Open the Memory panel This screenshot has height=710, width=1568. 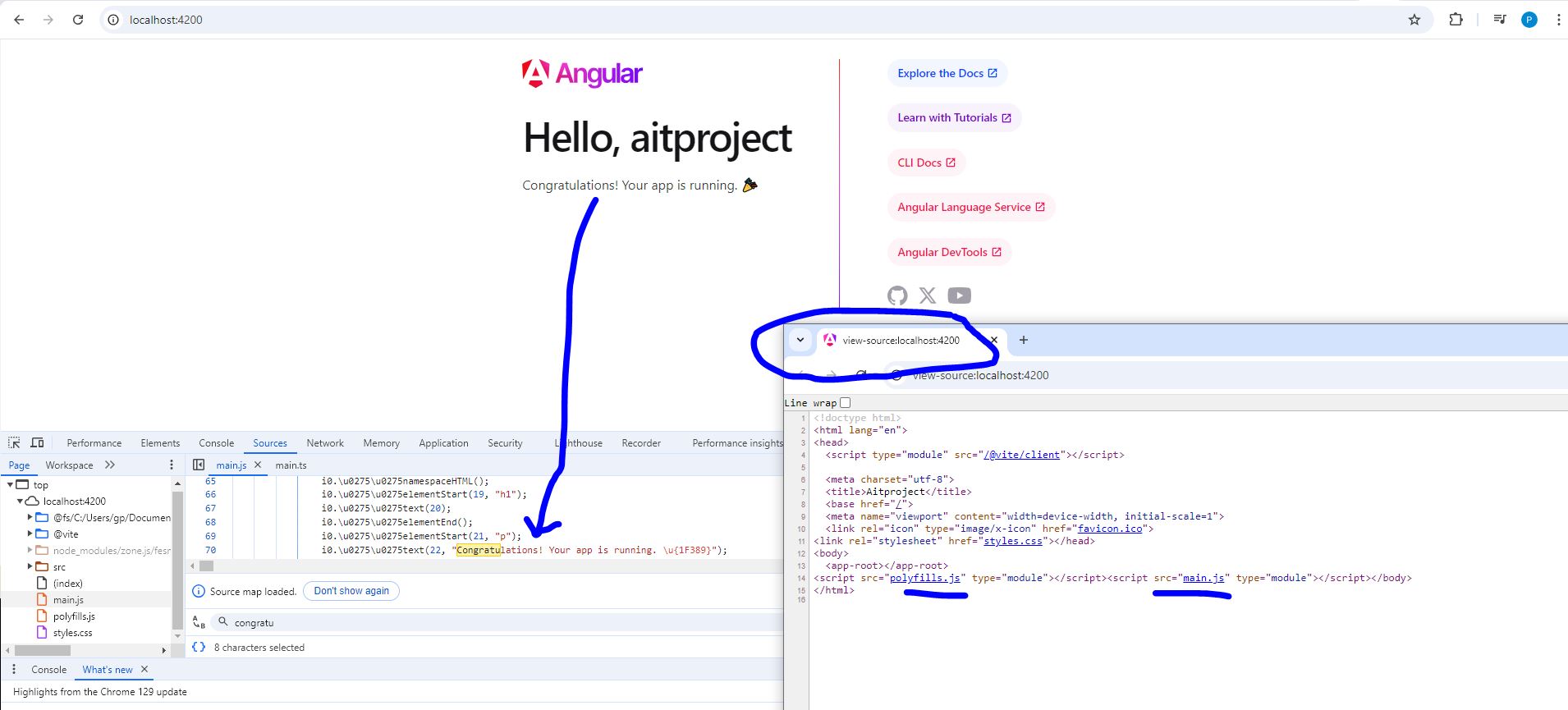[x=381, y=442]
